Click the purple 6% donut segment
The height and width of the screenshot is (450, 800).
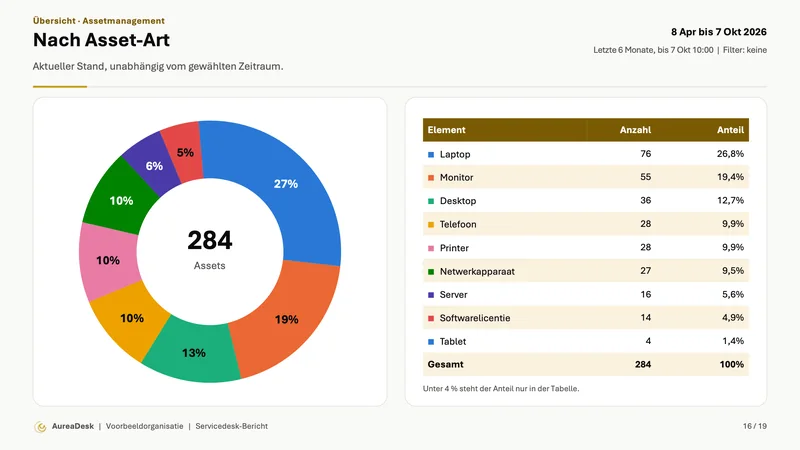tap(154, 166)
